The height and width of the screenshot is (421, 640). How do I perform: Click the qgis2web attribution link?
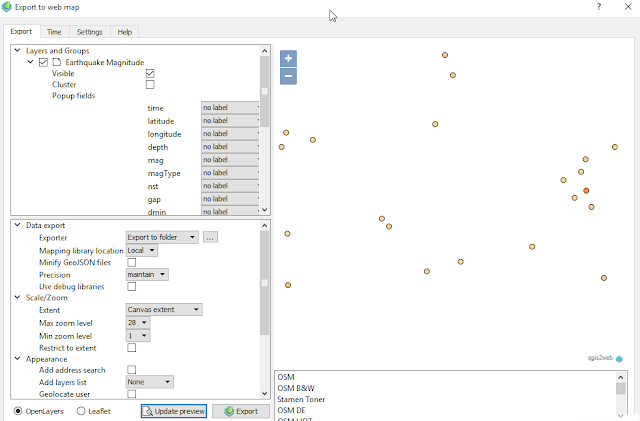pyautogui.click(x=600, y=358)
